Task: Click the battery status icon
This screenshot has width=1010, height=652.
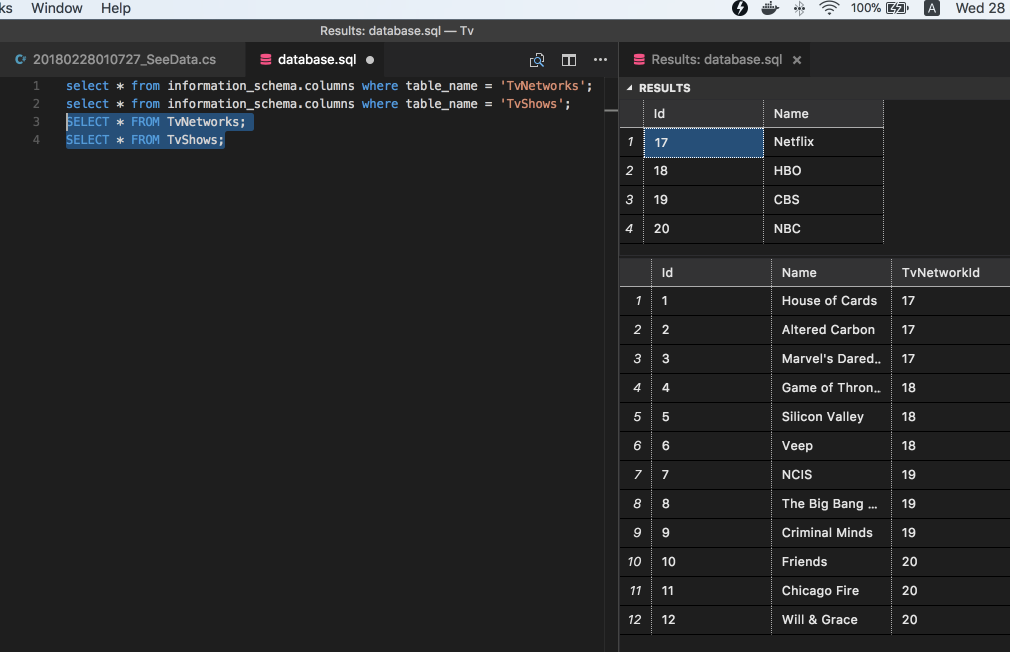Action: coord(897,8)
